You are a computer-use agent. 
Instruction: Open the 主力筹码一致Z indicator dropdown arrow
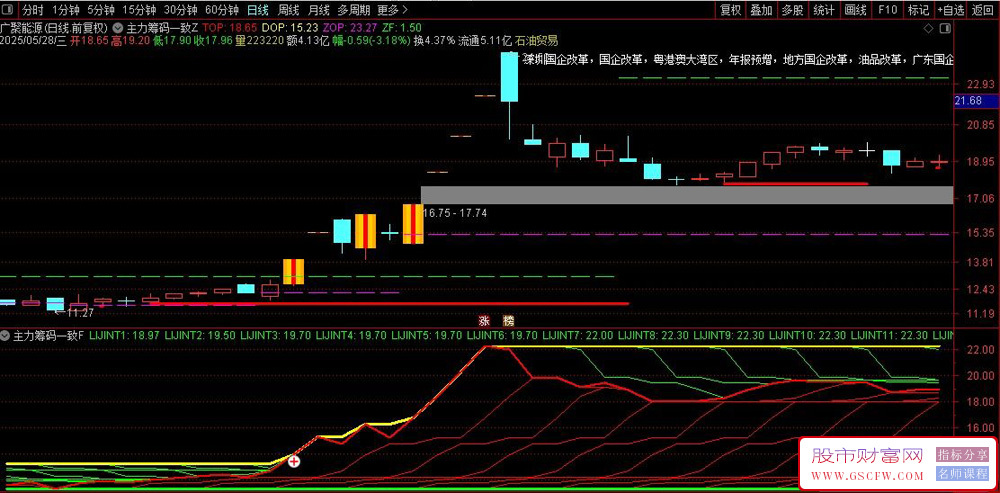click(119, 28)
